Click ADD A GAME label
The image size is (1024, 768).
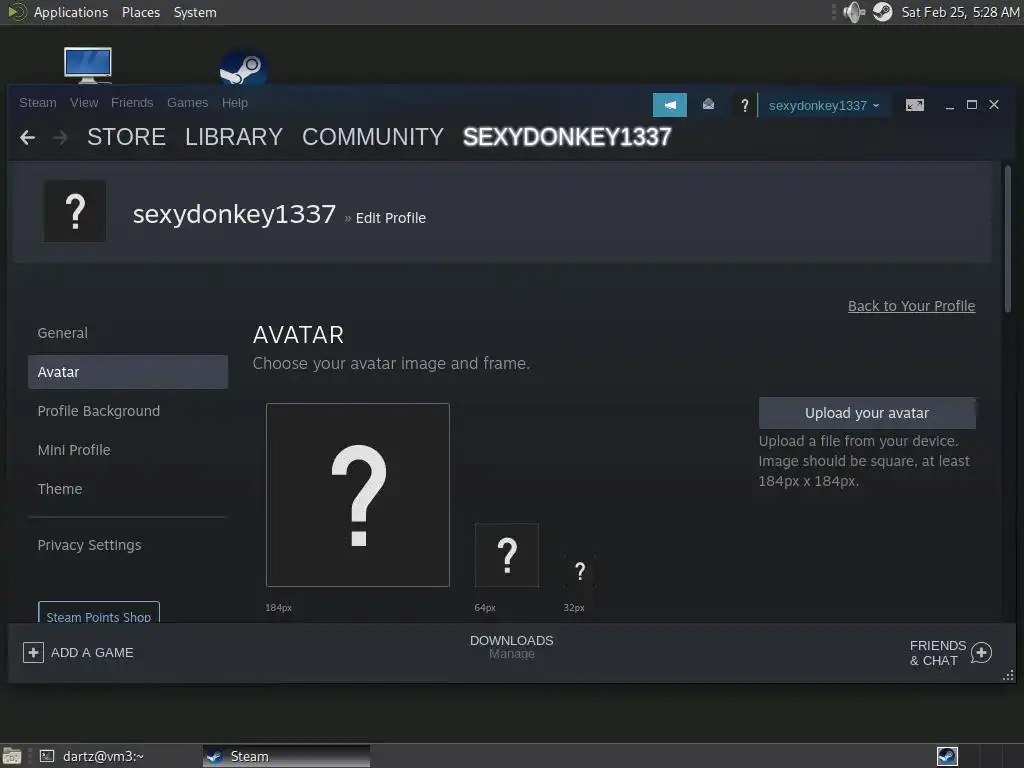[92, 652]
